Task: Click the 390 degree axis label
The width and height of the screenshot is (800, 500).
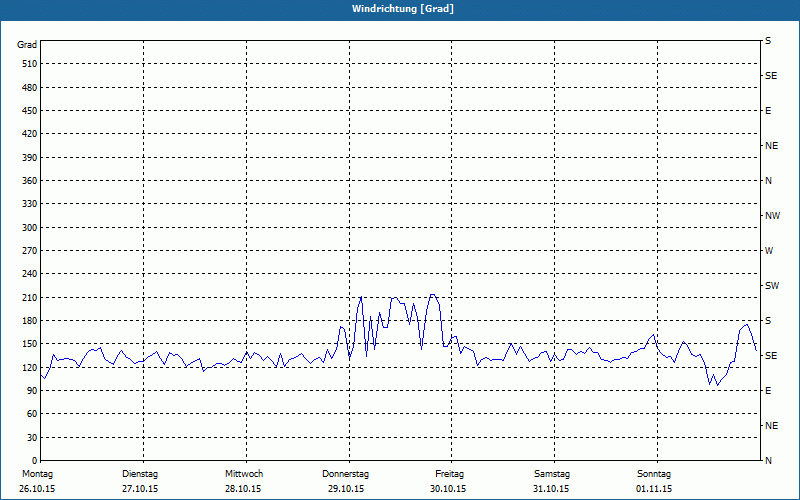Action: 30,157
